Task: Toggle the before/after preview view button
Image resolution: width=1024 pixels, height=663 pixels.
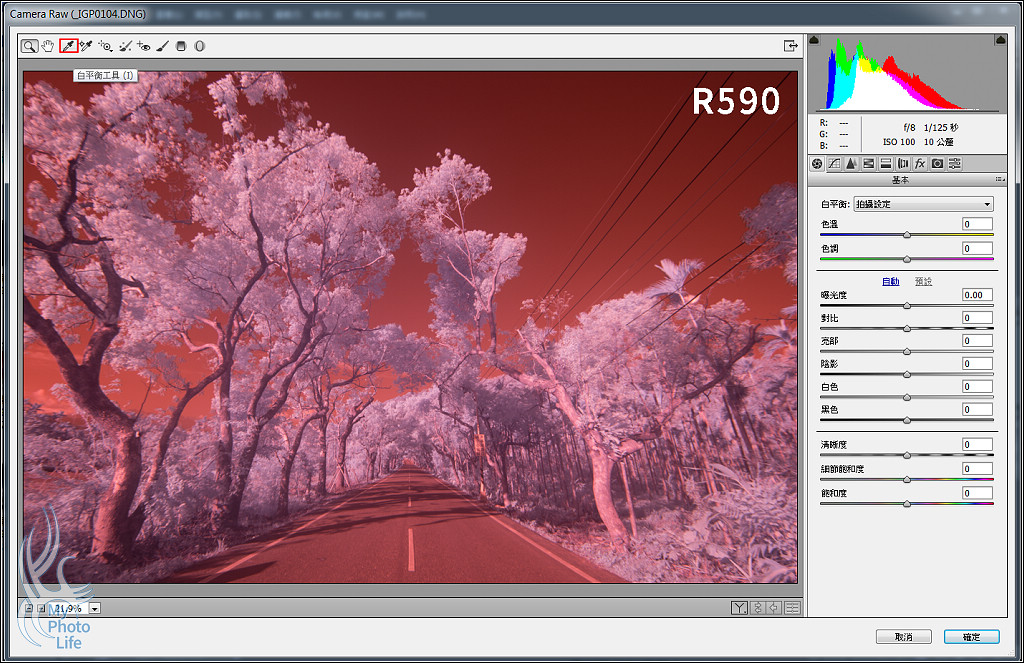Action: (739, 608)
